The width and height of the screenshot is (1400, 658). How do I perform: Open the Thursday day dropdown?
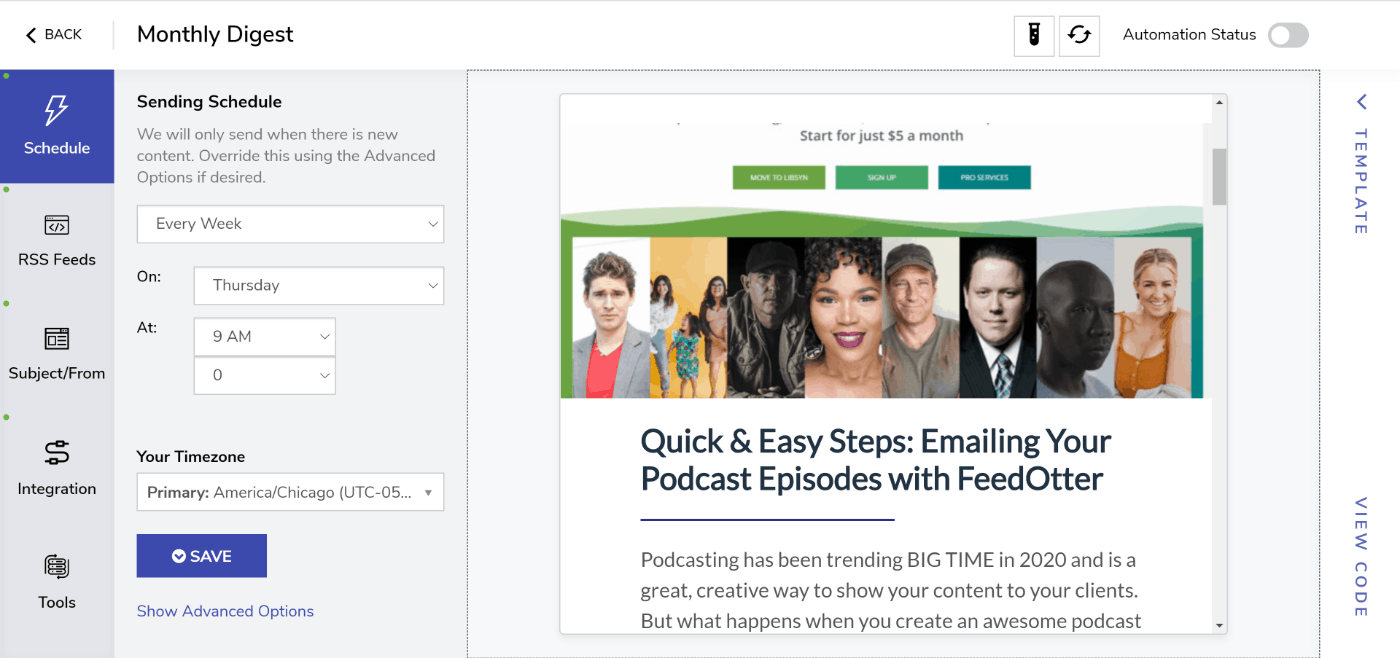pos(318,285)
